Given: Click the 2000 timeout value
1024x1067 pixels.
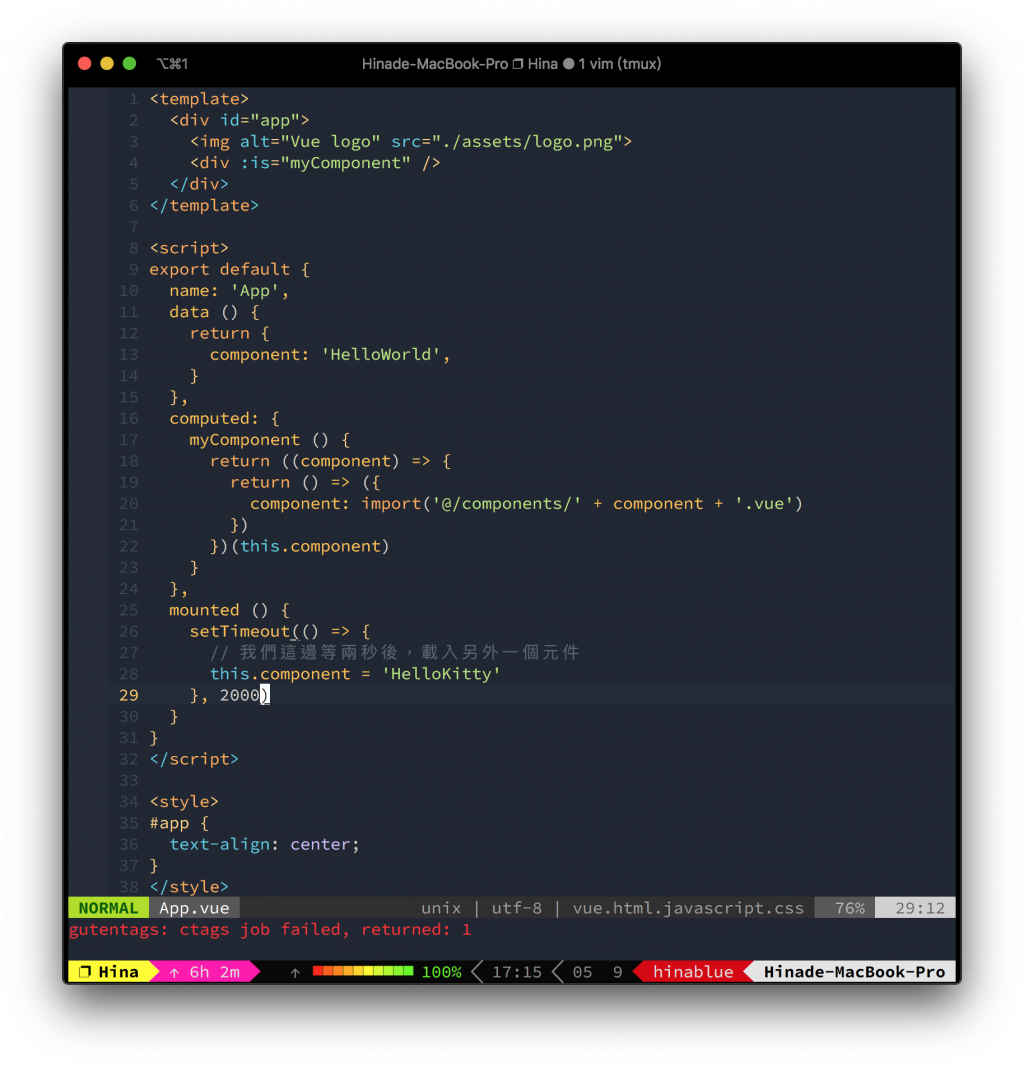Looking at the screenshot, I should 240,695.
